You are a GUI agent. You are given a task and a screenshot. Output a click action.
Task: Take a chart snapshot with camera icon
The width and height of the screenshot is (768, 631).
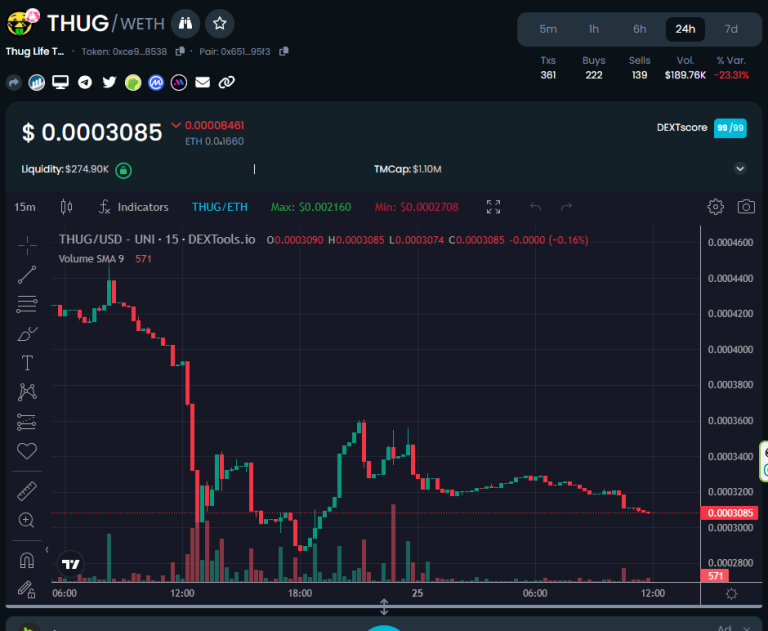(746, 207)
